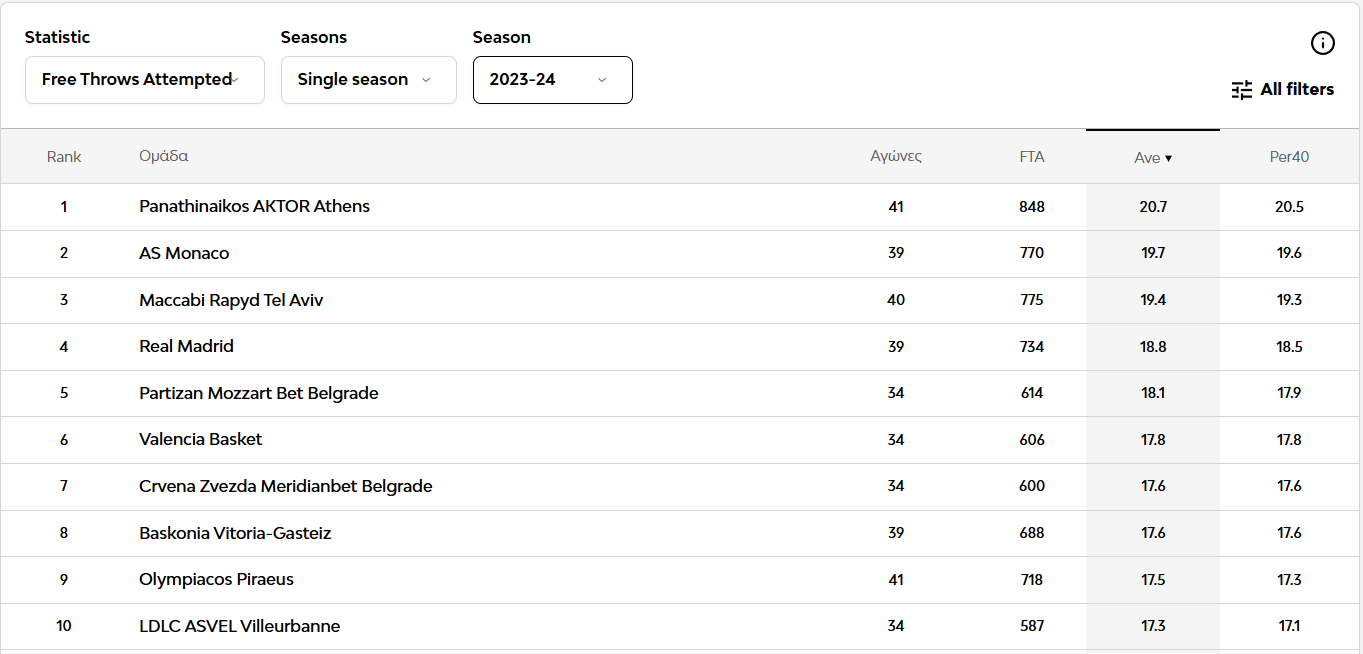
Task: Click the Real Madrid team name
Action: [x=186, y=347]
